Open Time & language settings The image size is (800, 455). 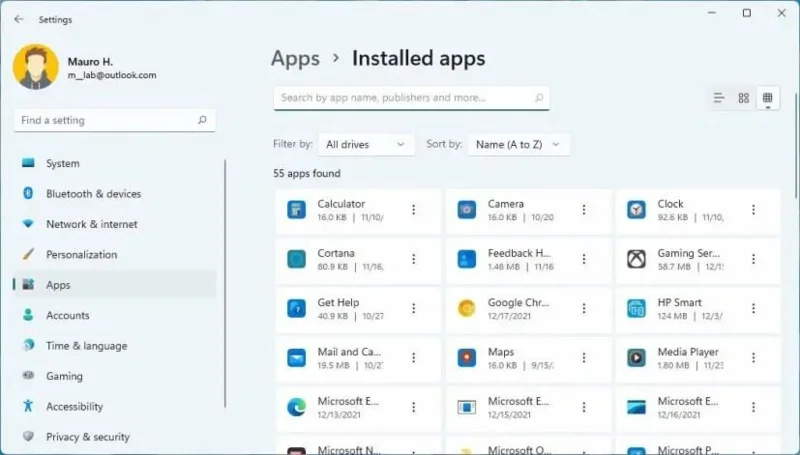click(x=115, y=346)
